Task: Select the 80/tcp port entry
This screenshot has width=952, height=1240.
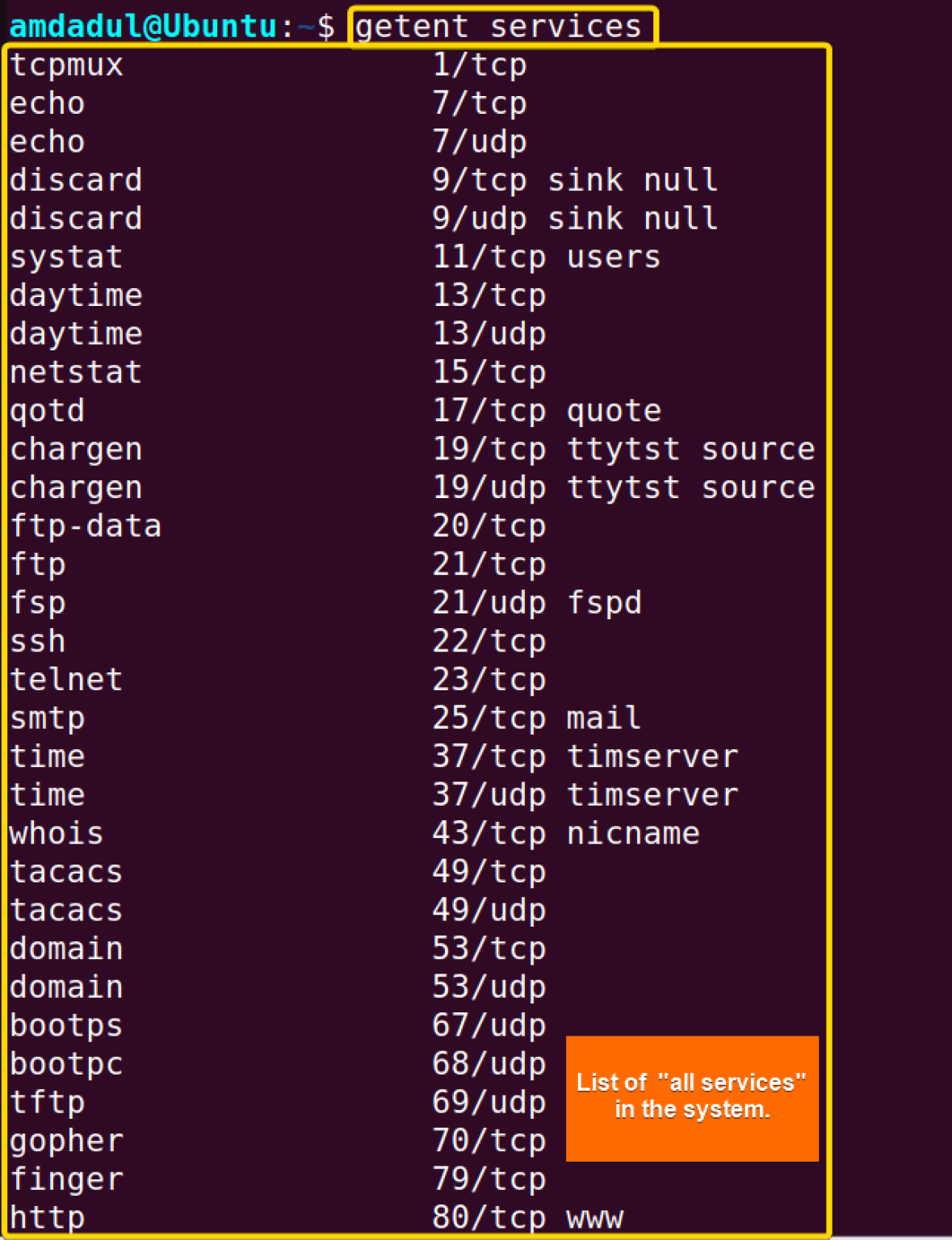Action: 489,1217
